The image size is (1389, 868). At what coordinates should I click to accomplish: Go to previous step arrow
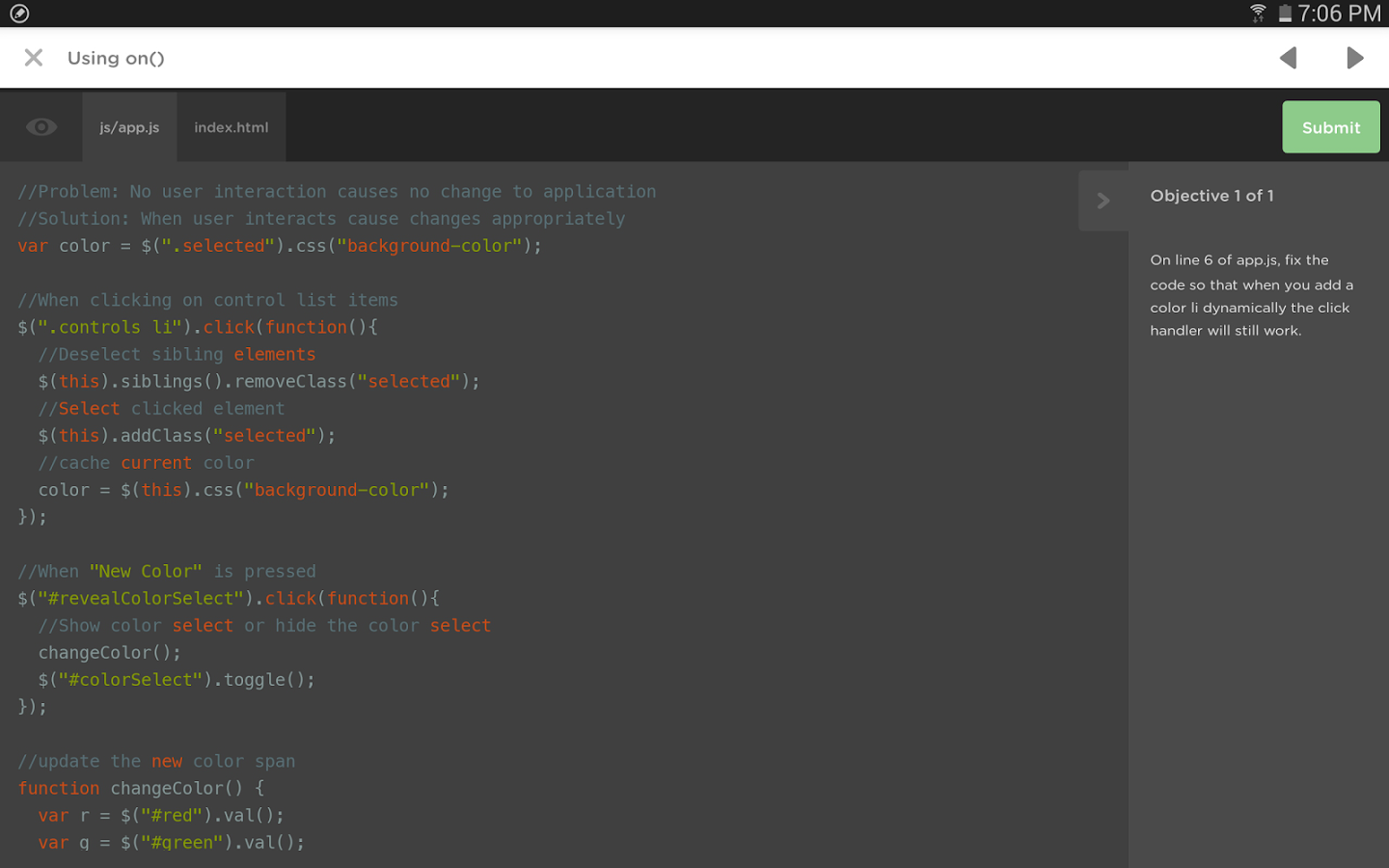[x=1289, y=58]
